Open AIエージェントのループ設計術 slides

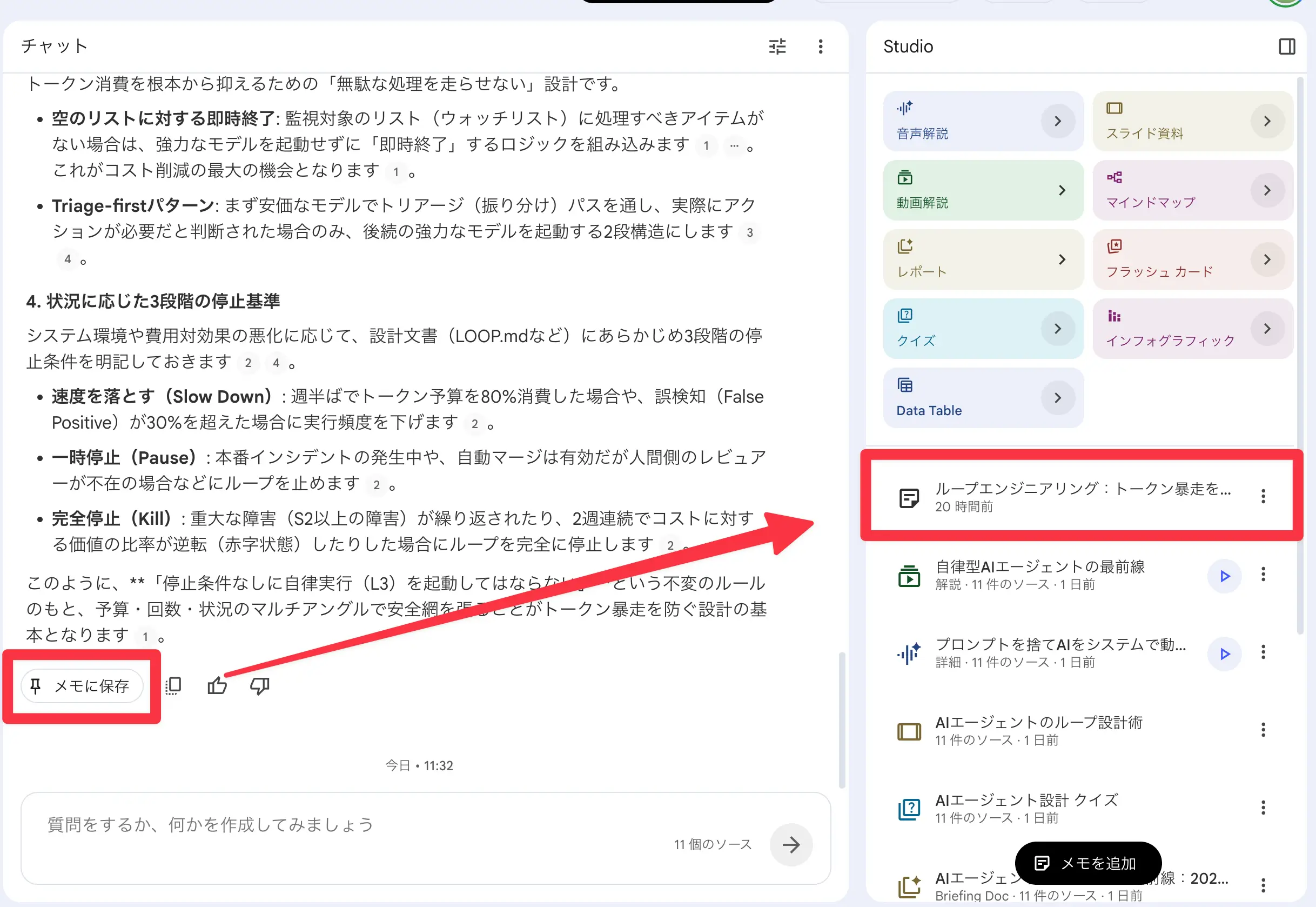1038,731
